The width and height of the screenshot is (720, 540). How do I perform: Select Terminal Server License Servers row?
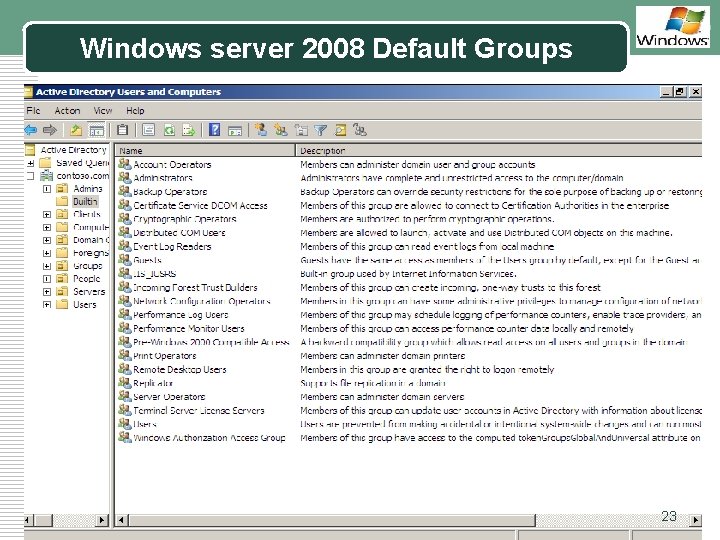click(x=409, y=411)
